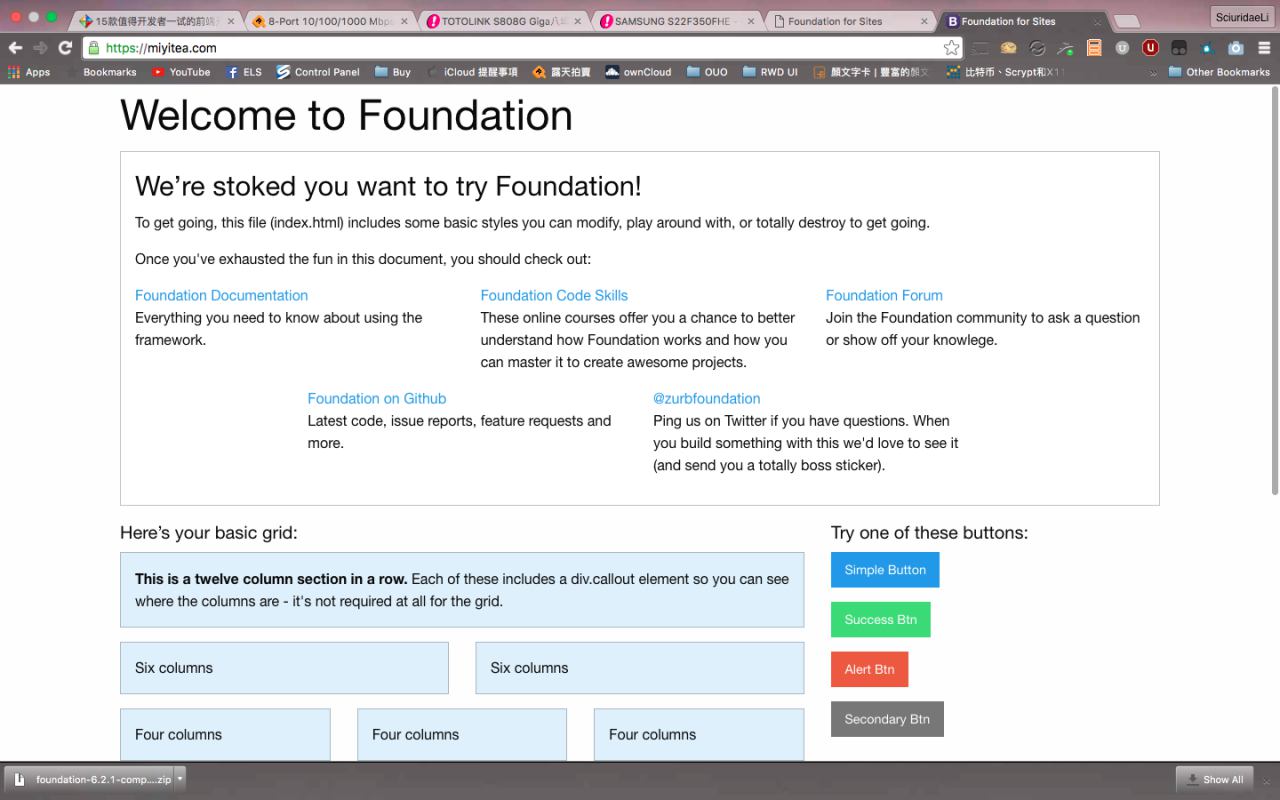Open the ownCloud bookmark
Viewport: 1280px width, 800px height.
638,72
